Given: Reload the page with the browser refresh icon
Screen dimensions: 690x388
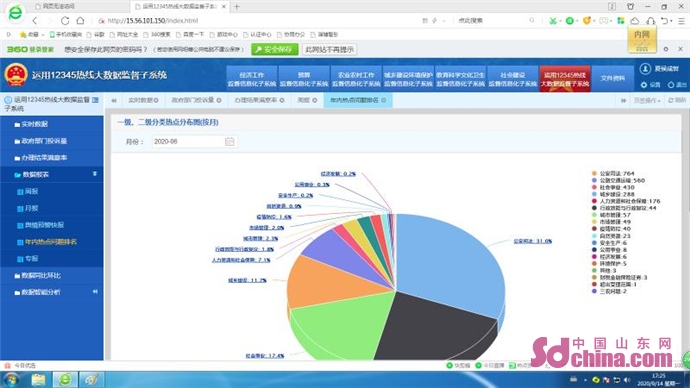Looking at the screenshot, I should click(65, 20).
